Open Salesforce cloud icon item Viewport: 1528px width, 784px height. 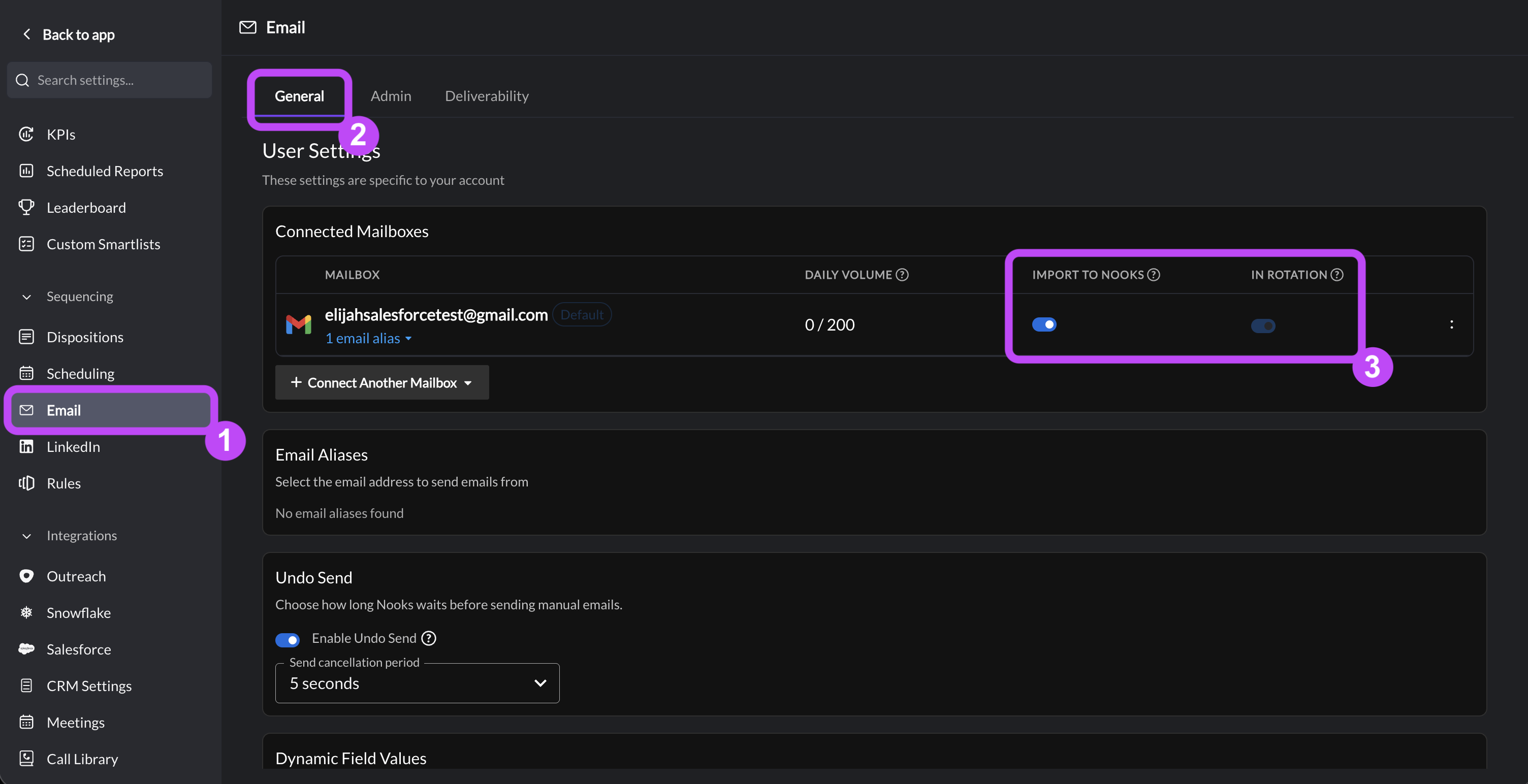click(26, 649)
